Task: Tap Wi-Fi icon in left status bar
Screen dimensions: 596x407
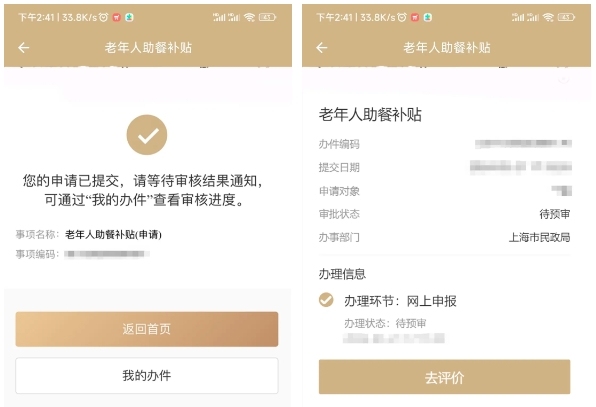Action: (x=249, y=17)
